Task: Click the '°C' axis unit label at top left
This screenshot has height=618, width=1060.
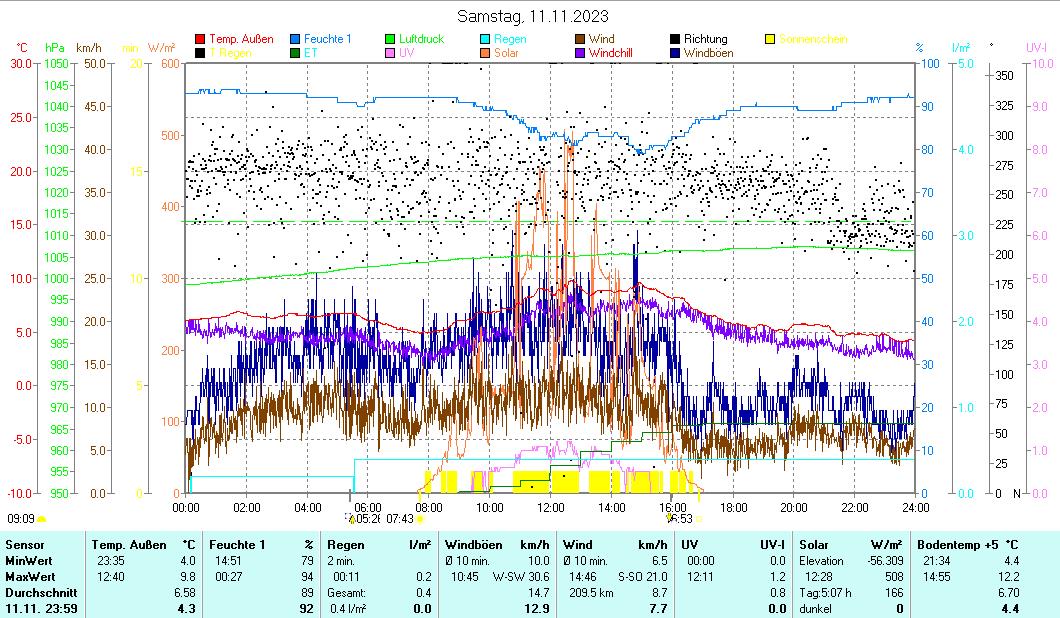Action: (x=22, y=48)
